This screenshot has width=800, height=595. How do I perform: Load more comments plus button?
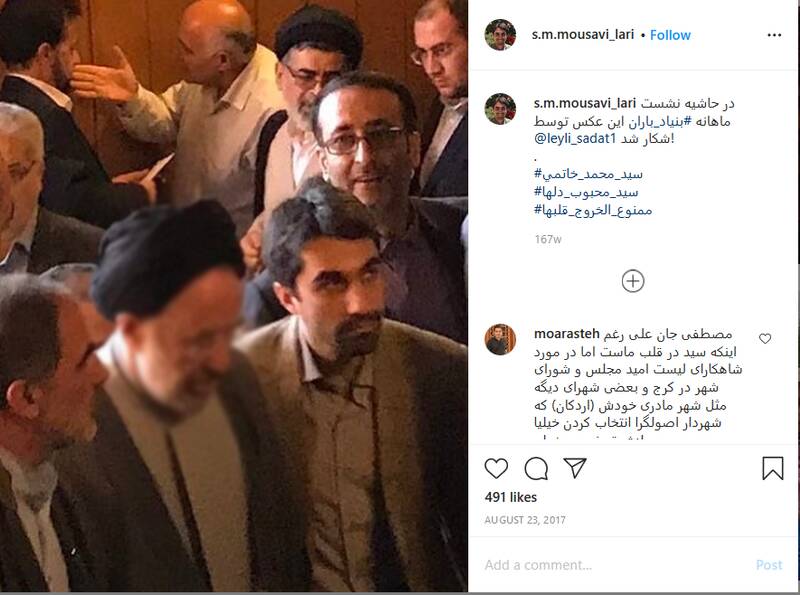point(633,281)
